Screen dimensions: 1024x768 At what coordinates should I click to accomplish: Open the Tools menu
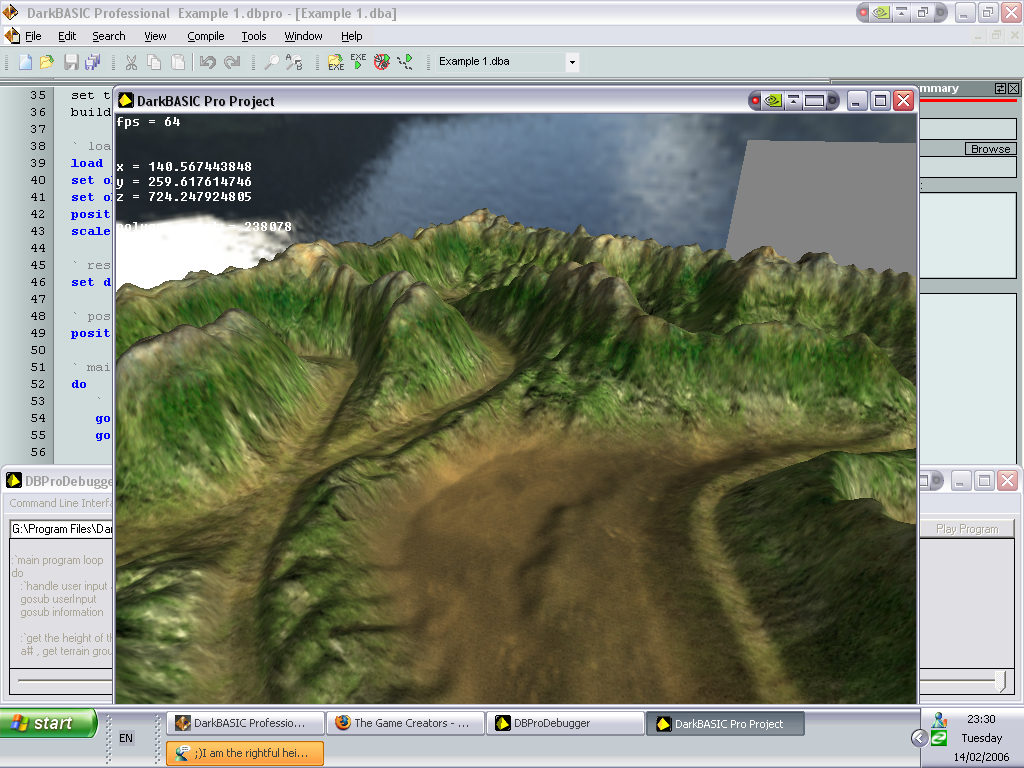coord(253,36)
